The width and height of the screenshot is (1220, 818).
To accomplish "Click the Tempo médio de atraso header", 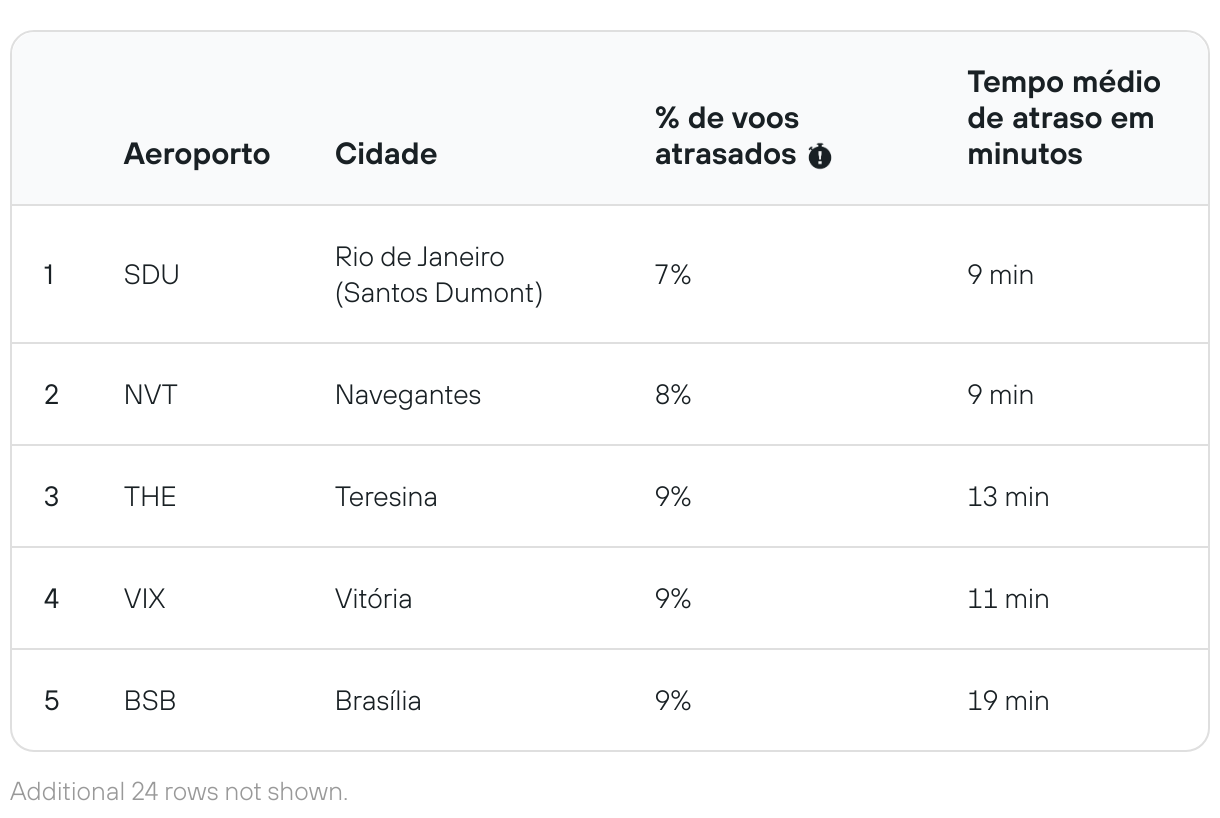I will (1063, 118).
